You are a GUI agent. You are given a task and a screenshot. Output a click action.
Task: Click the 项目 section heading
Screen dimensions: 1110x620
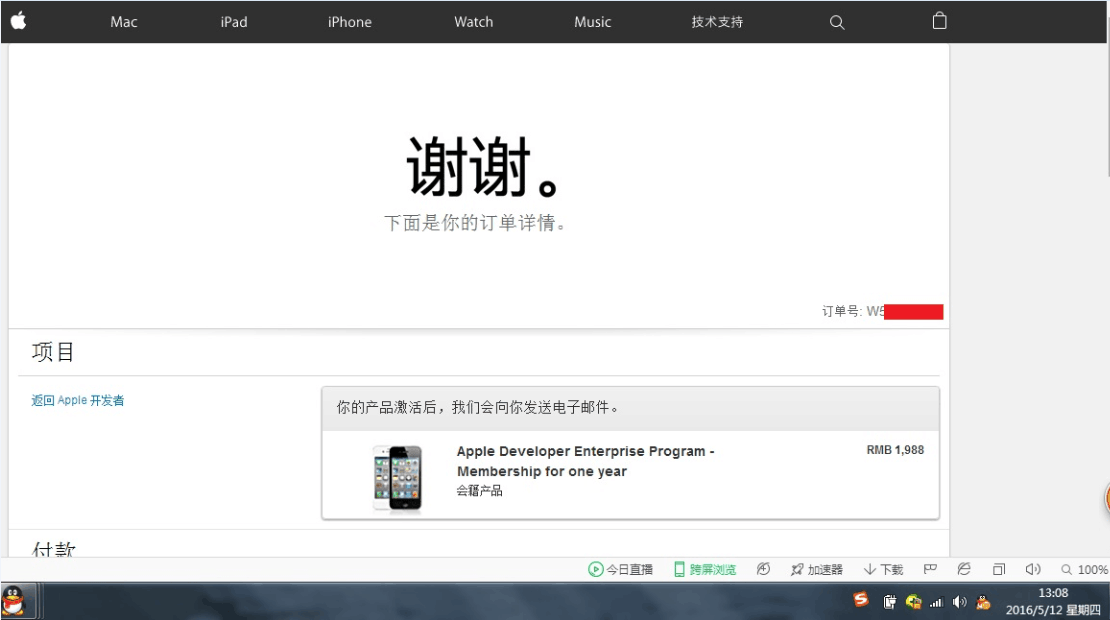tap(53, 352)
